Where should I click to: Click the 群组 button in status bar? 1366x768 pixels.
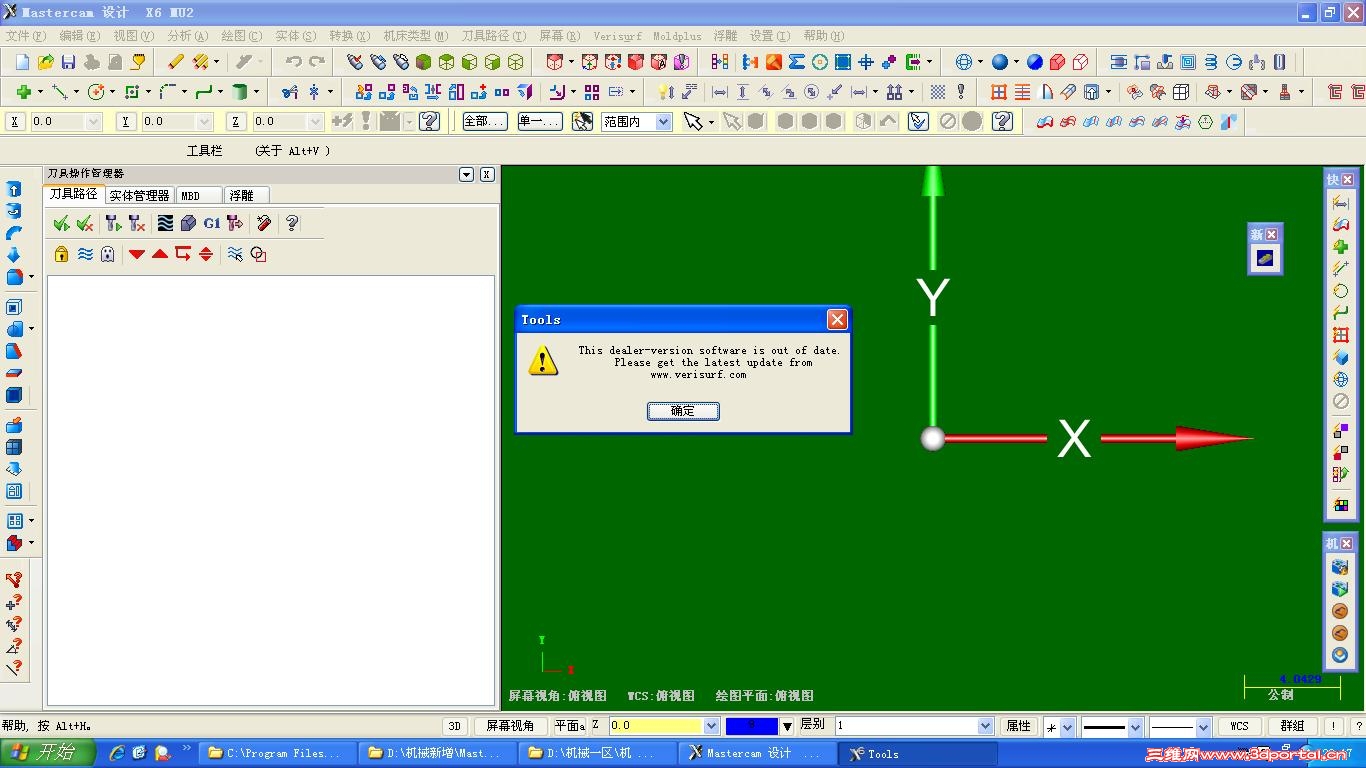pyautogui.click(x=1292, y=727)
